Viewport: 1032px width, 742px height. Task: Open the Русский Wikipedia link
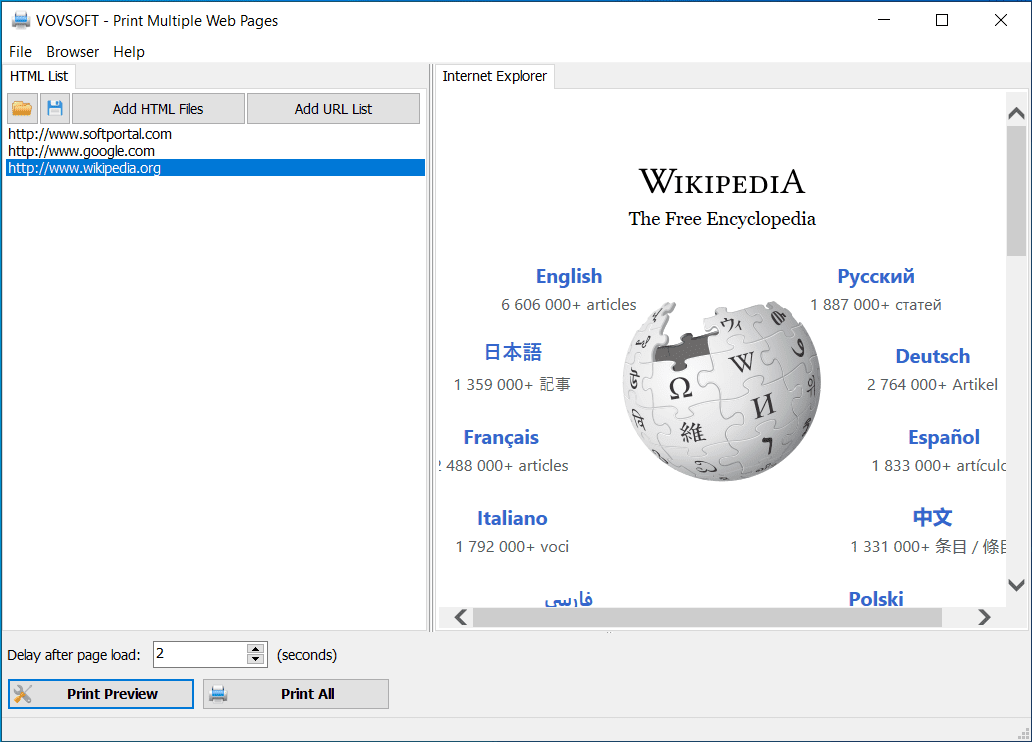pos(875,276)
